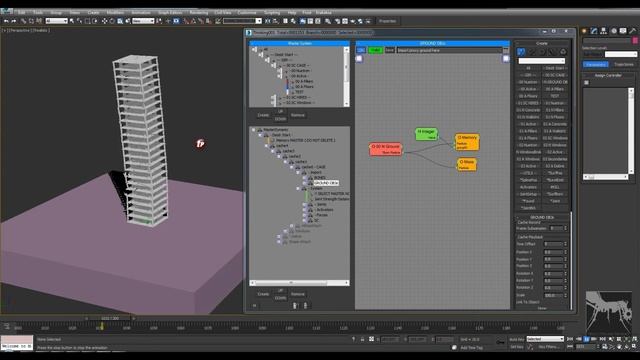Switch to the Motion command panel tab

pyautogui.click(x=613, y=31)
